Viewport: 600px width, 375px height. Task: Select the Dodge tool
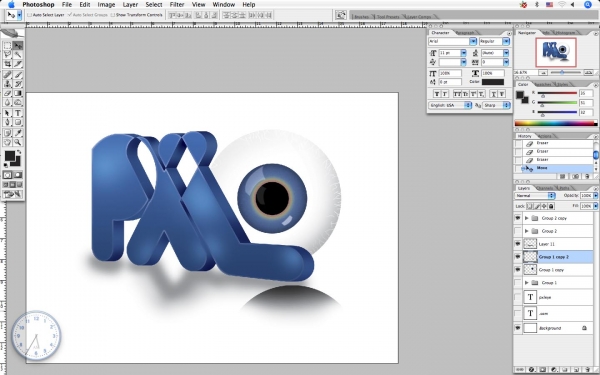(18, 102)
